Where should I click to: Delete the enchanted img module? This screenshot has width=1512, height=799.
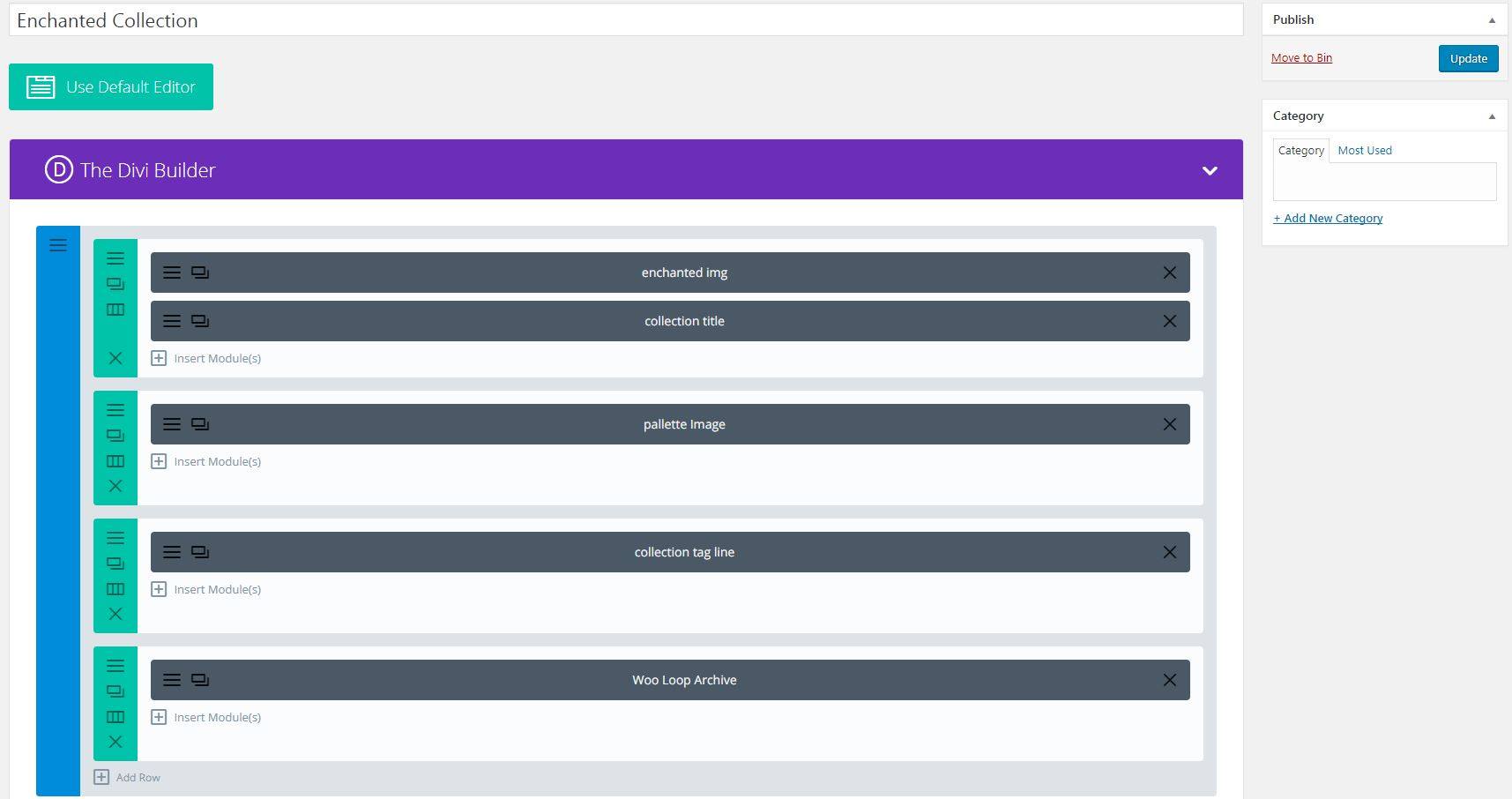pos(1169,273)
